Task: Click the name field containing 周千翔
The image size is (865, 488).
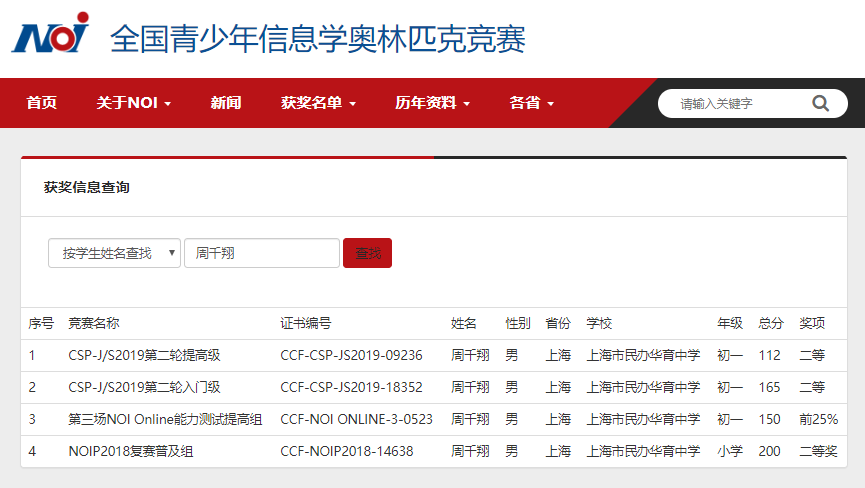Action: [262, 253]
